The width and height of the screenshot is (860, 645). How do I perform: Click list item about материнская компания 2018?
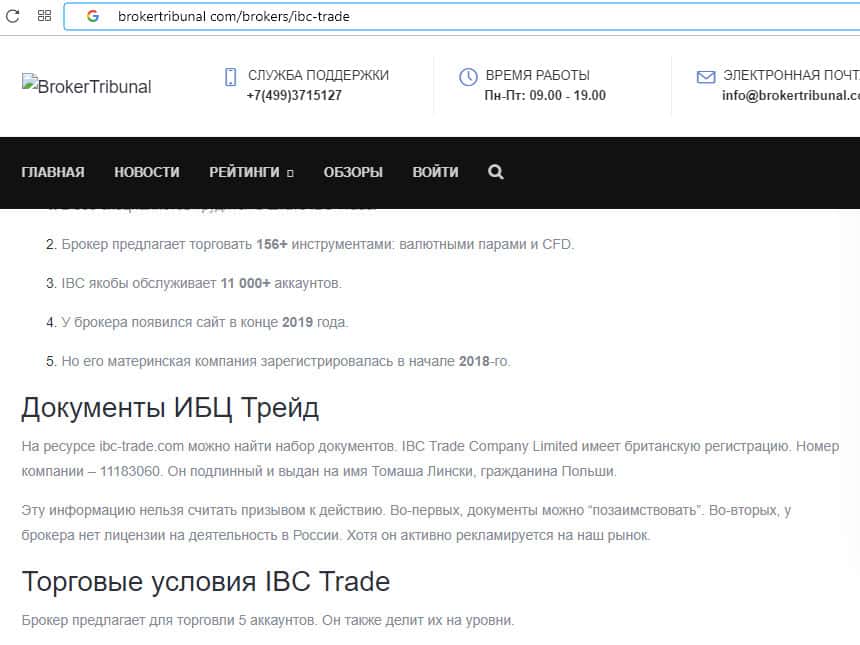[278, 361]
